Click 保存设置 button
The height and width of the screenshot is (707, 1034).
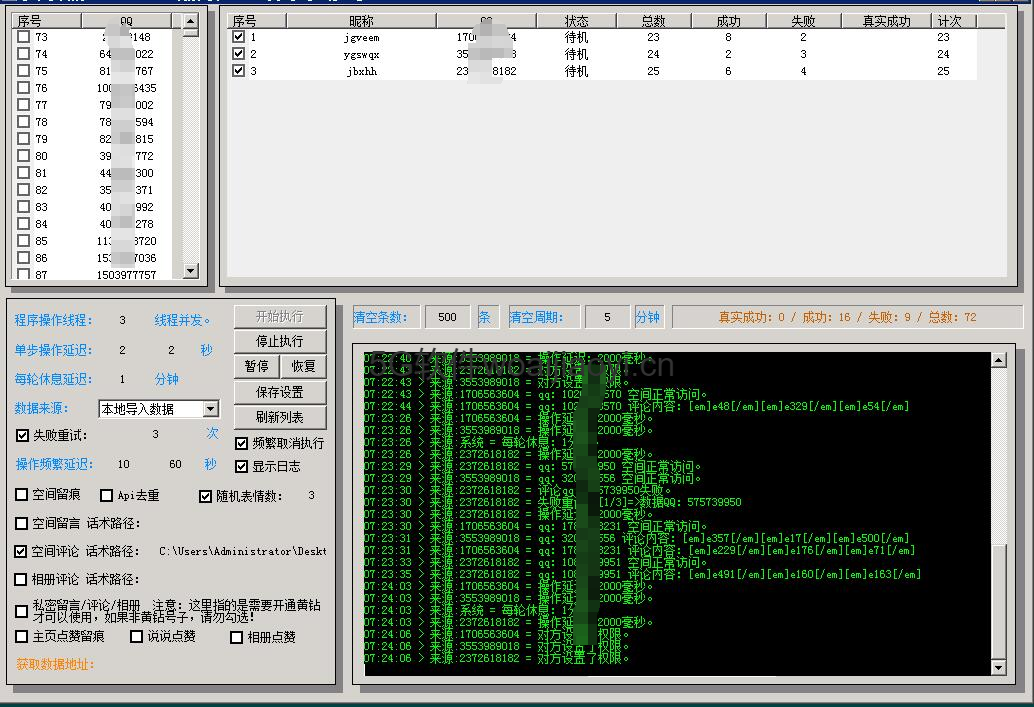coord(280,392)
